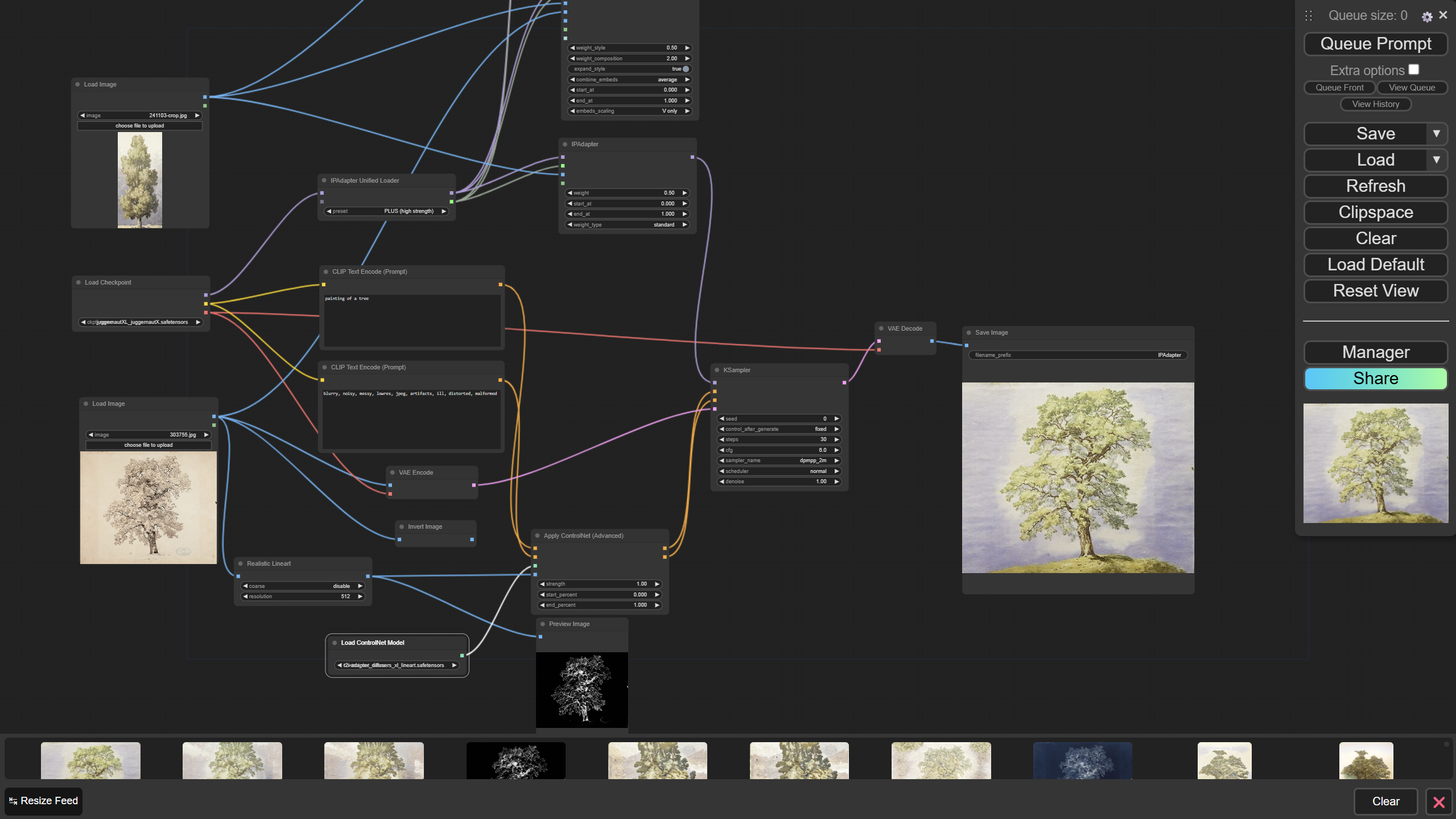Open View History
Viewport: 1456px width, 819px height.
1375,104
